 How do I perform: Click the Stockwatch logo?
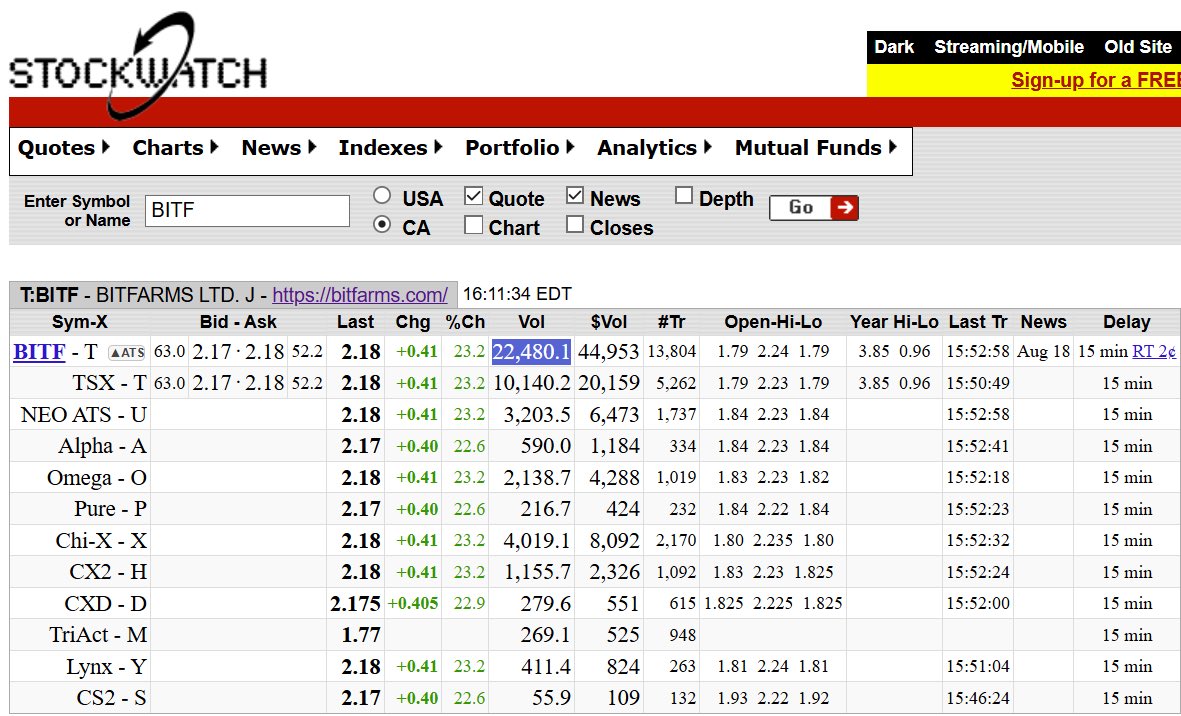point(139,66)
